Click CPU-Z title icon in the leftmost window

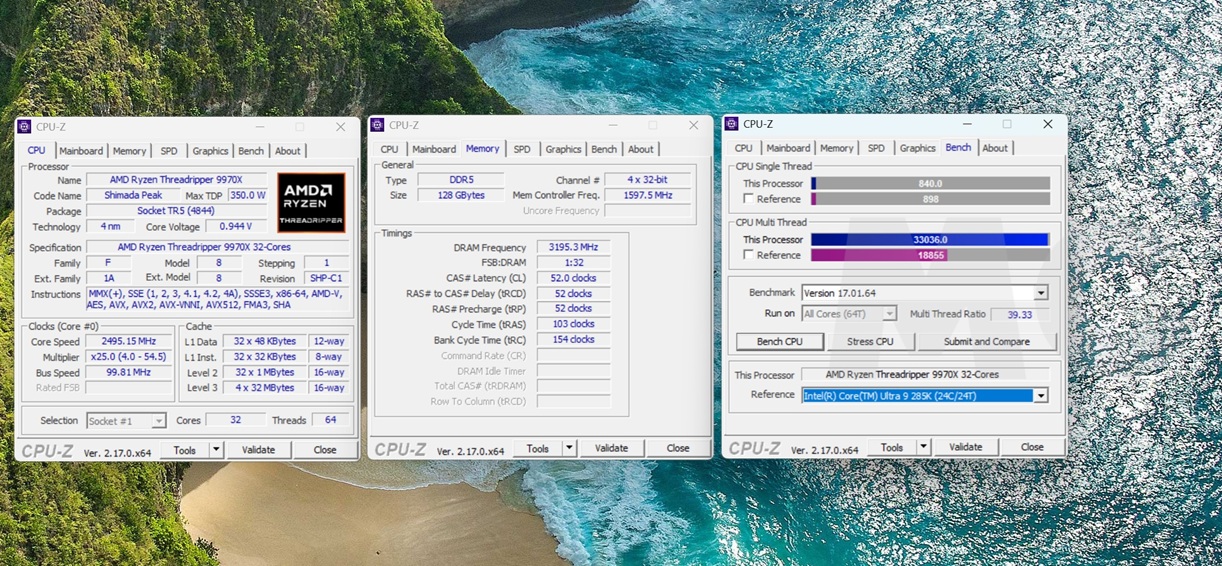coord(24,127)
